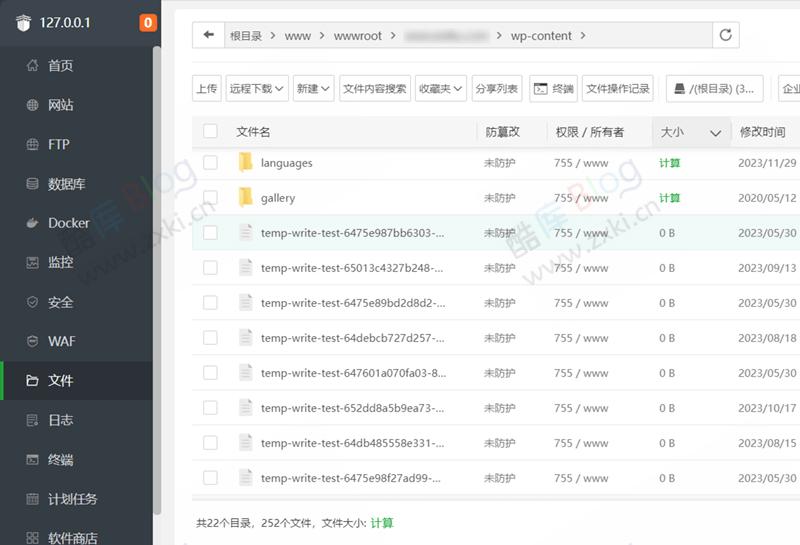Sort by 修改时间 column header
800x545 pixels.
tap(762, 132)
